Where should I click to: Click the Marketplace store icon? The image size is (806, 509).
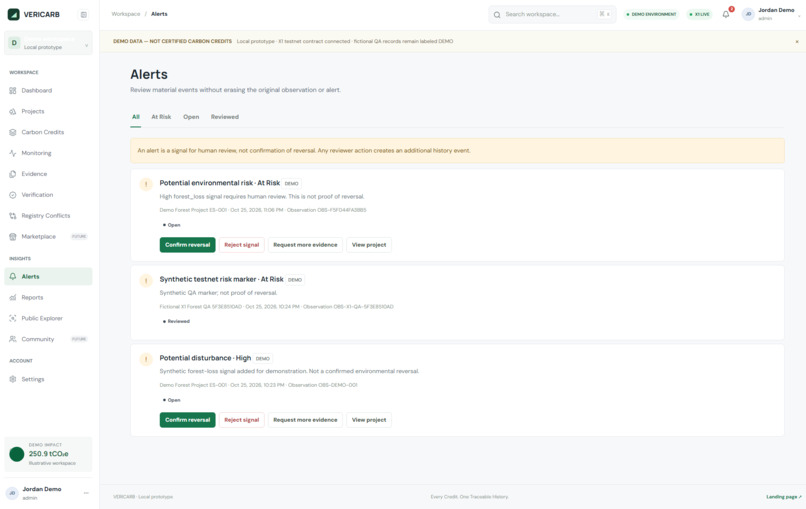(13, 237)
